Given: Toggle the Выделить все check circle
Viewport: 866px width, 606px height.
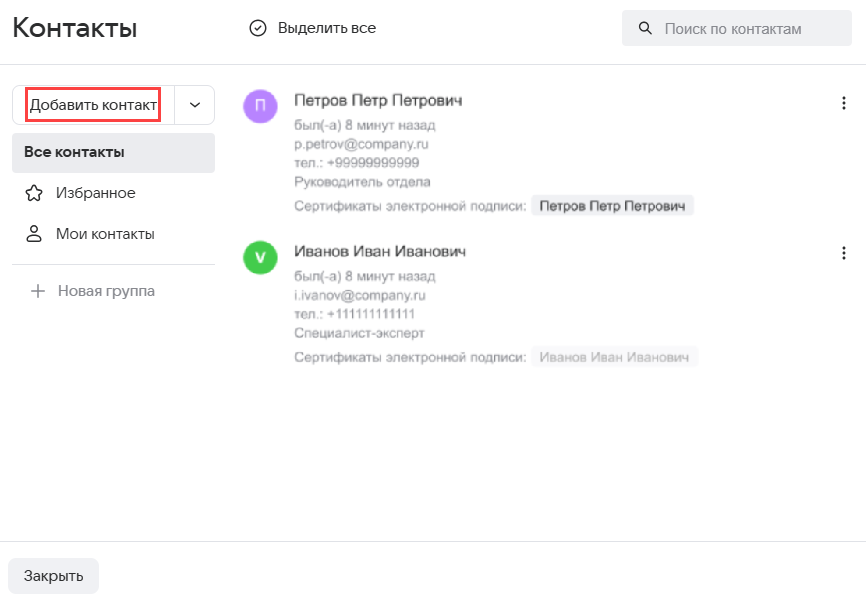Looking at the screenshot, I should click(x=258, y=28).
